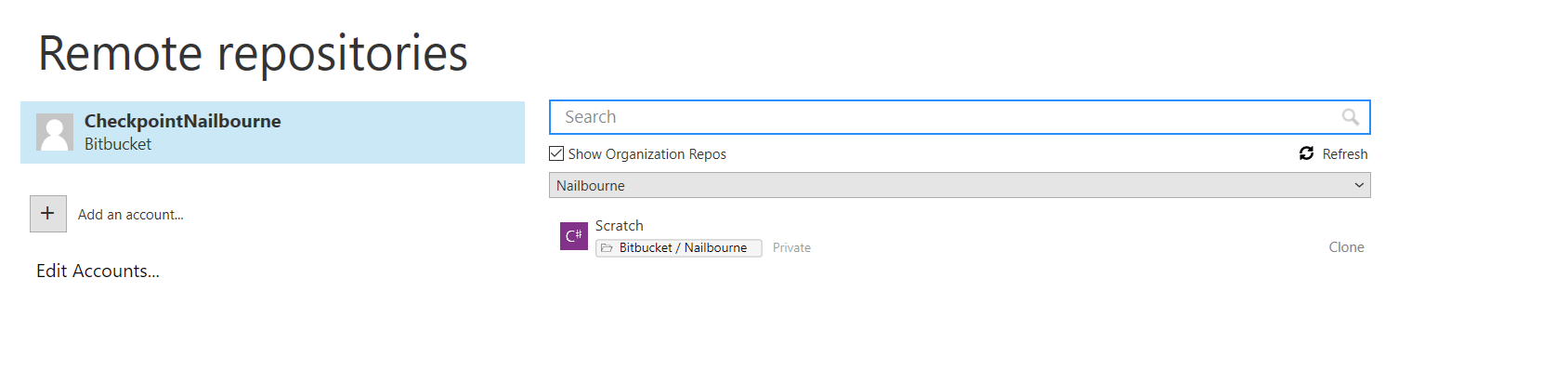The width and height of the screenshot is (1568, 384).
Task: Click the CheckpointNailbourne avatar icon
Action: point(55,132)
